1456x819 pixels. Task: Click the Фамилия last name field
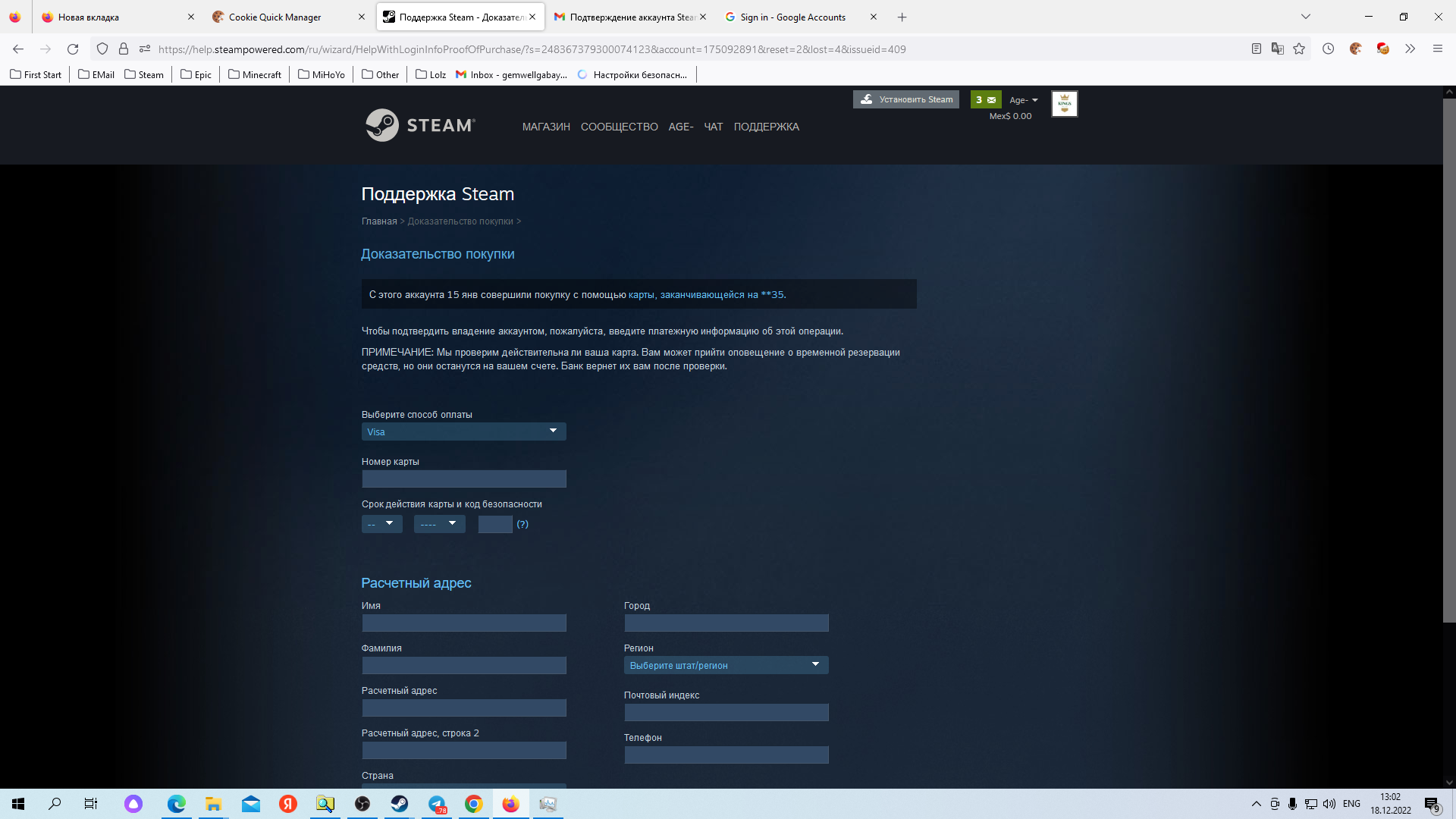point(463,665)
